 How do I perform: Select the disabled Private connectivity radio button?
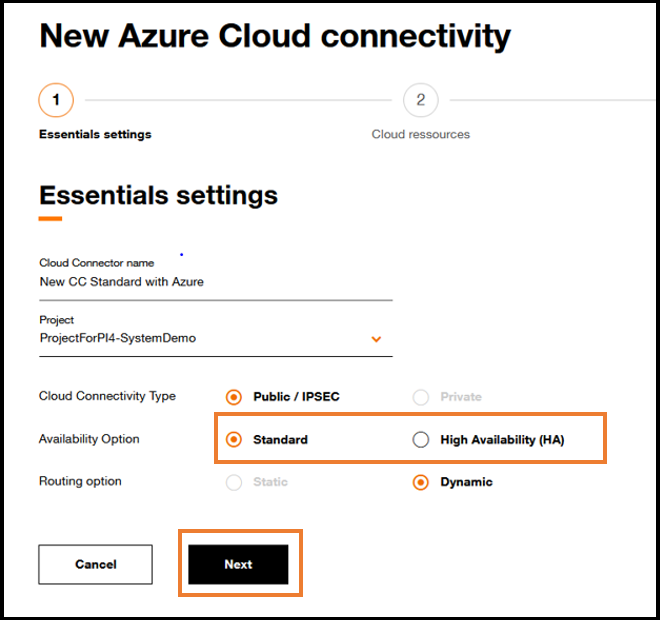[420, 397]
